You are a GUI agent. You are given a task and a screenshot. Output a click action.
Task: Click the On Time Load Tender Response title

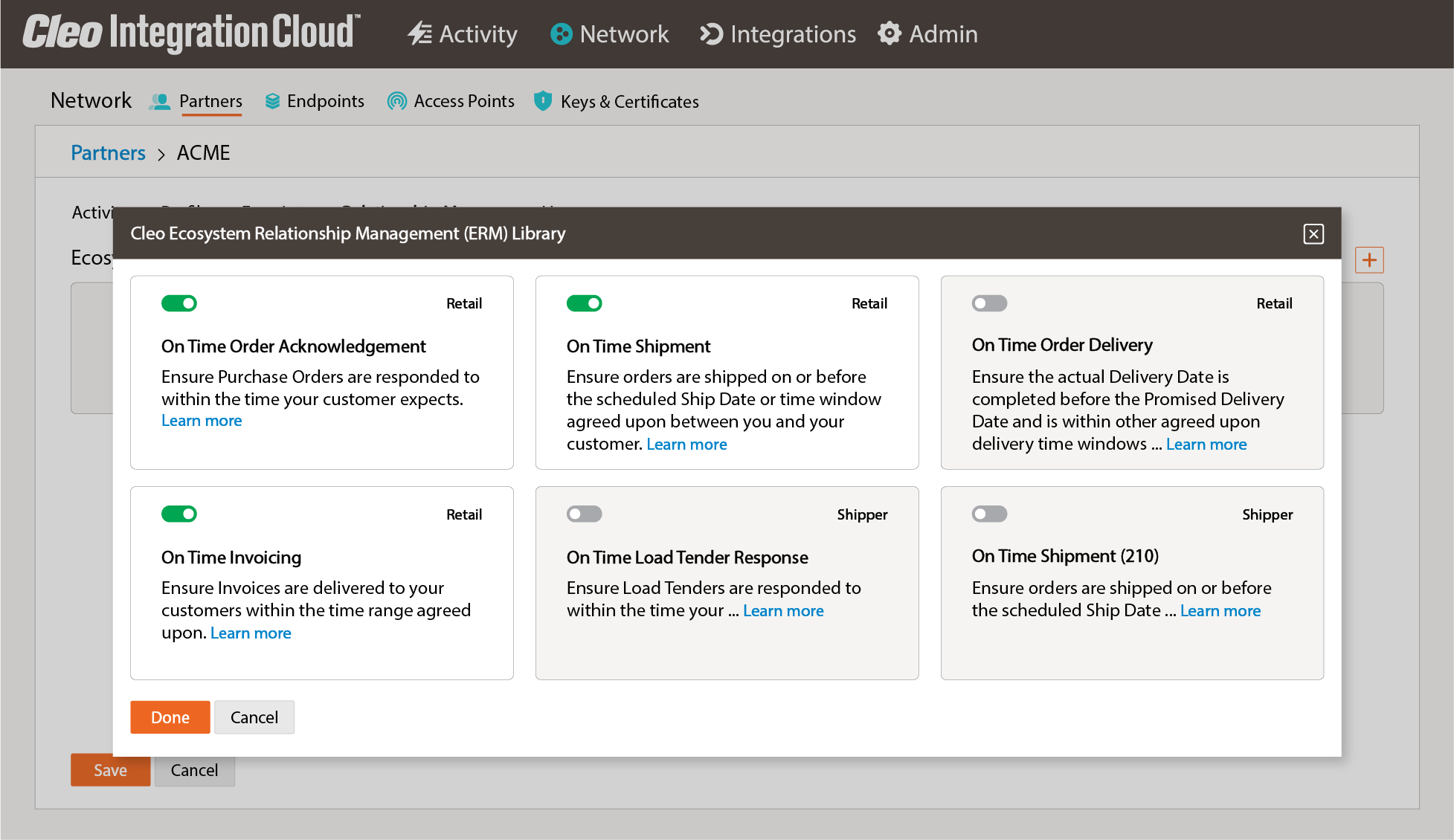click(x=687, y=558)
